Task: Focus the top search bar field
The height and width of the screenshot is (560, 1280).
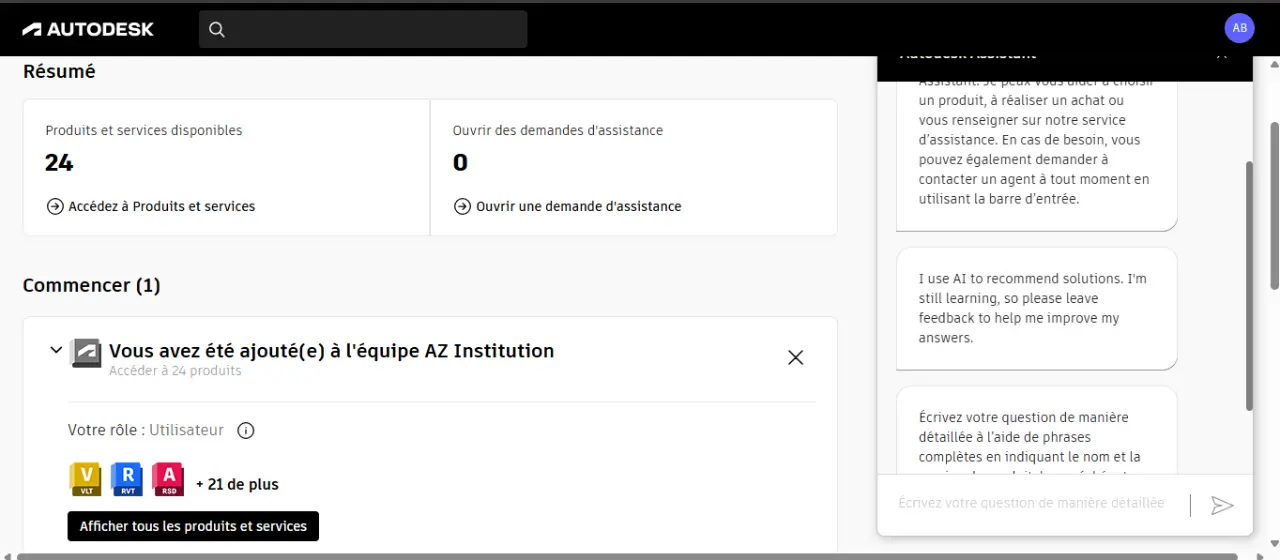Action: coord(363,29)
